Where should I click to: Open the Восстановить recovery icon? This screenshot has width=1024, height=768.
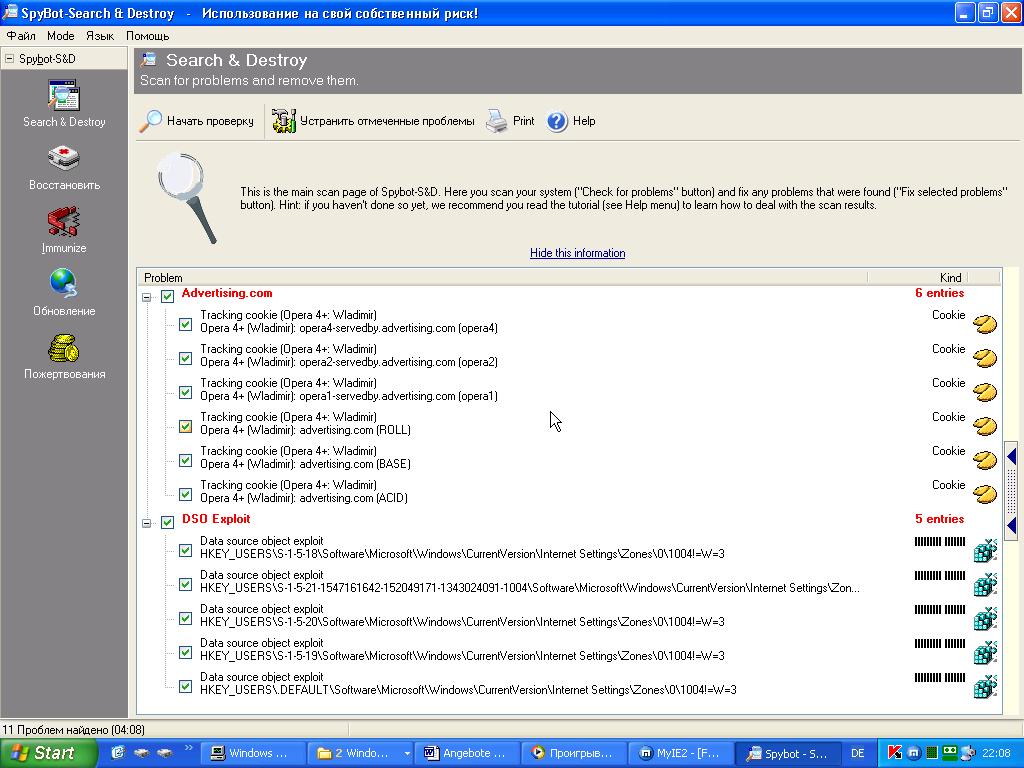pyautogui.click(x=63, y=158)
